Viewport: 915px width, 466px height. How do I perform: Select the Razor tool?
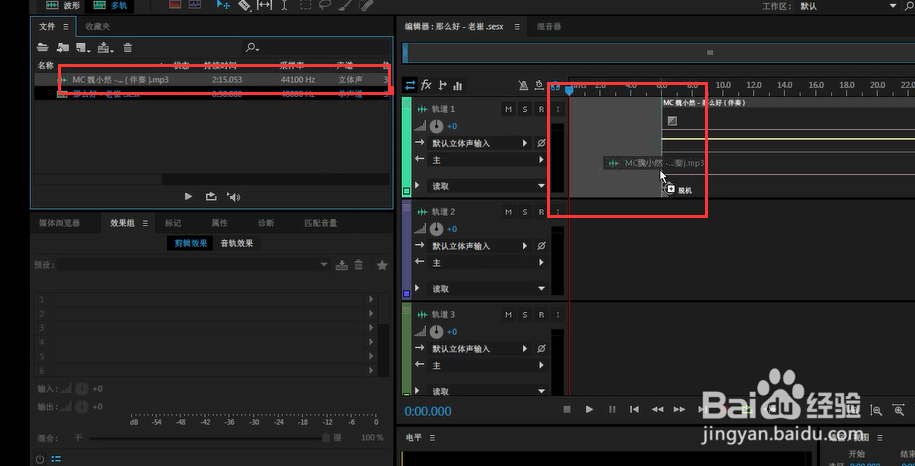(244, 5)
